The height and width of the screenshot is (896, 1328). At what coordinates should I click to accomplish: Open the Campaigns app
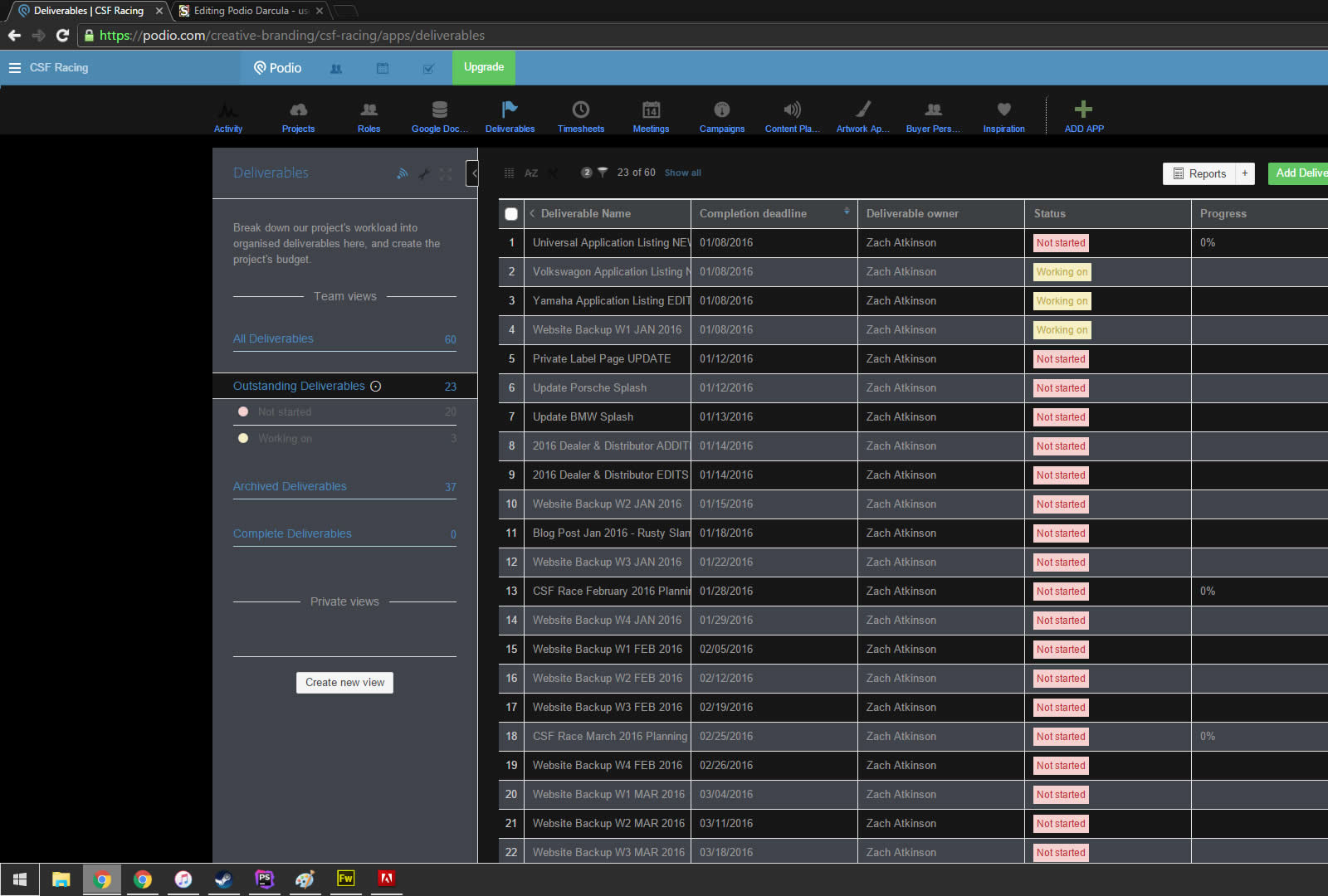722,116
